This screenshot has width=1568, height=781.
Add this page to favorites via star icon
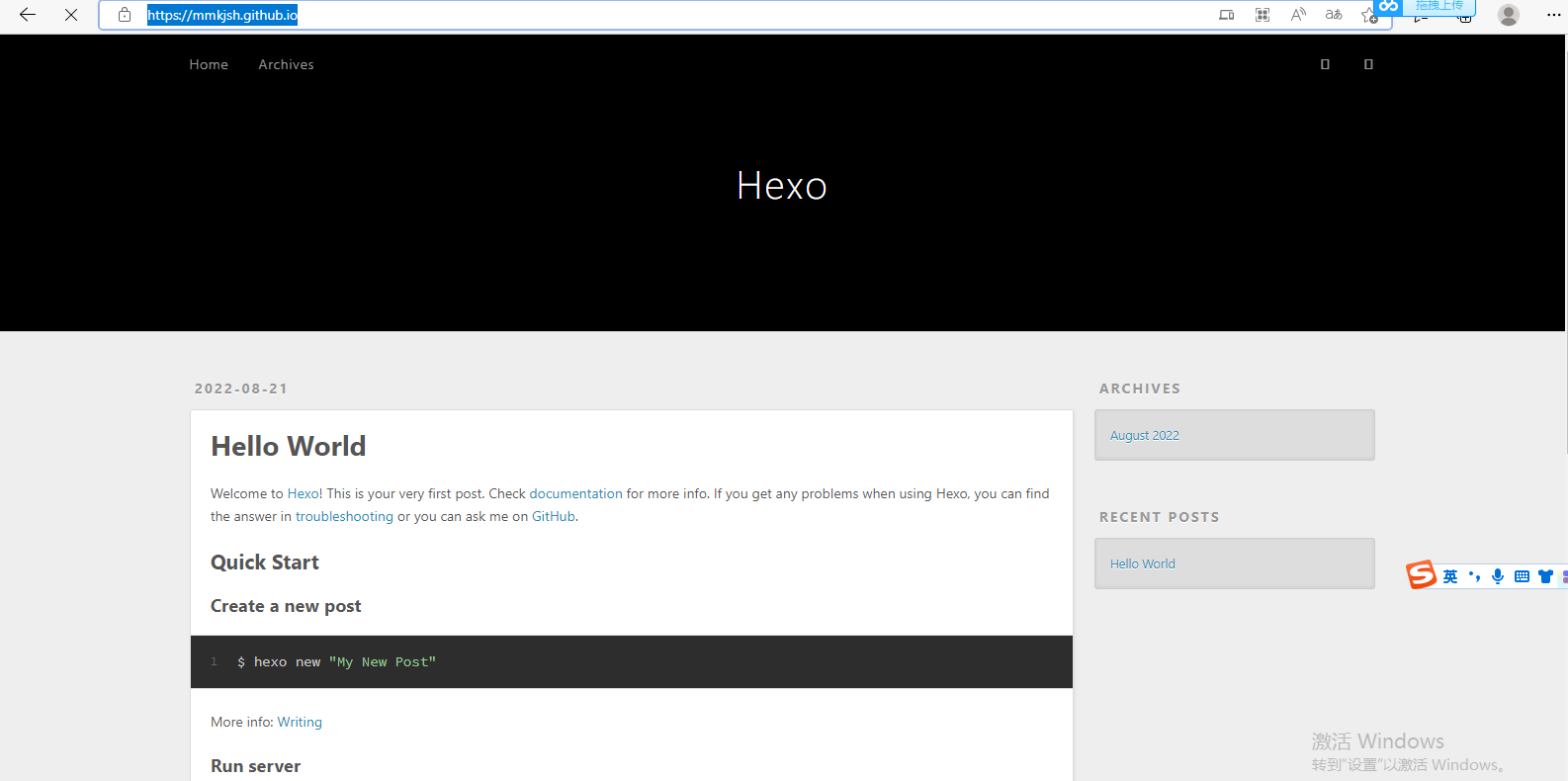1368,15
